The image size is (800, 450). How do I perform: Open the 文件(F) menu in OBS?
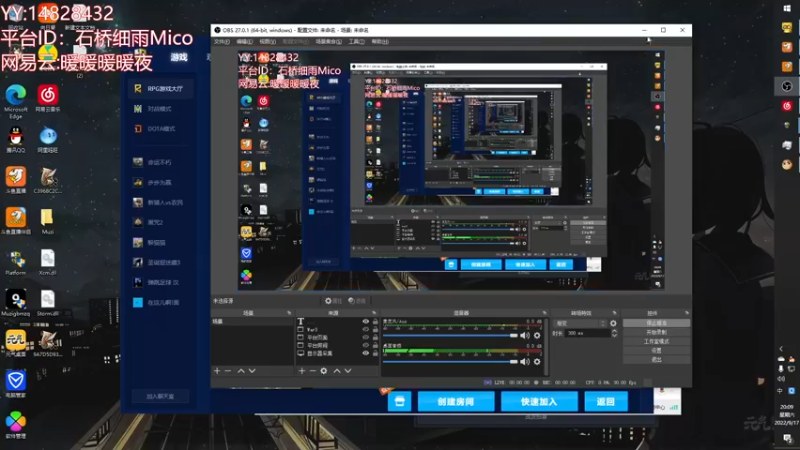221,41
